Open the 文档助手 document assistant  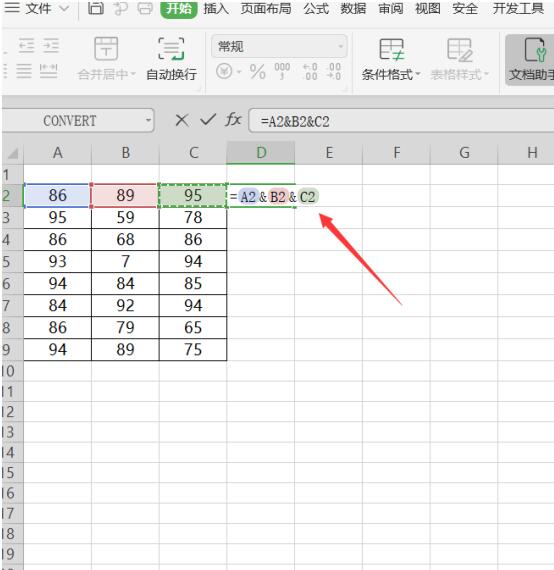(x=531, y=59)
